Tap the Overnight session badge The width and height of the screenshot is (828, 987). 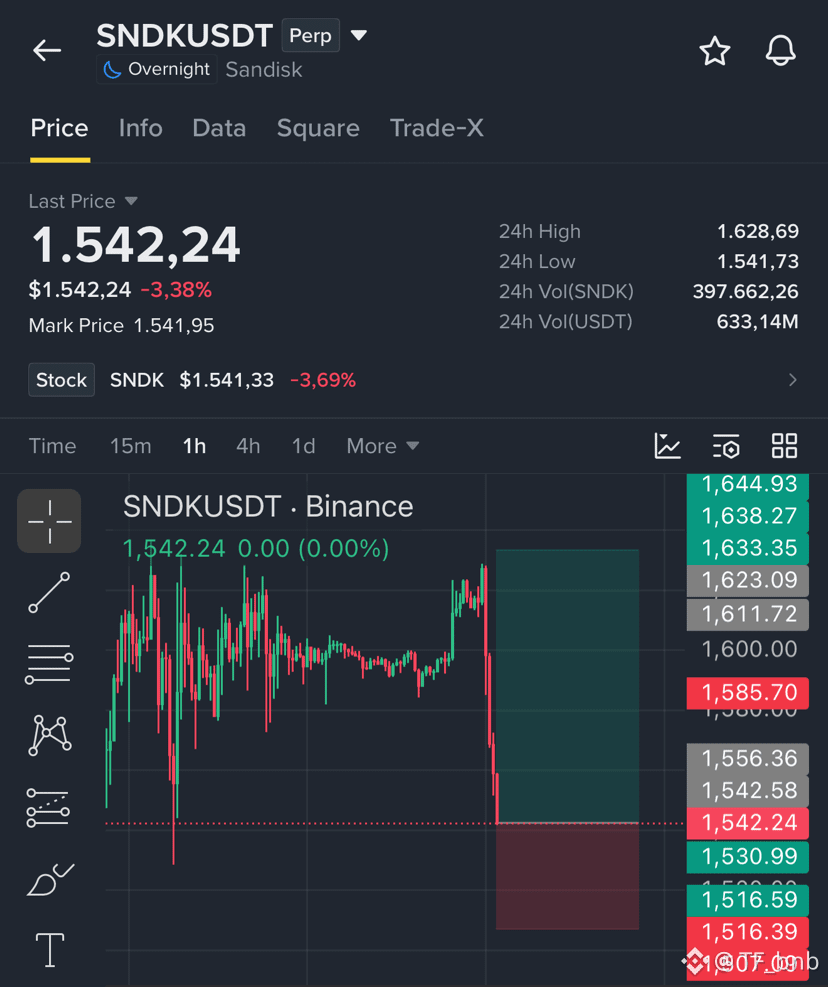(157, 69)
